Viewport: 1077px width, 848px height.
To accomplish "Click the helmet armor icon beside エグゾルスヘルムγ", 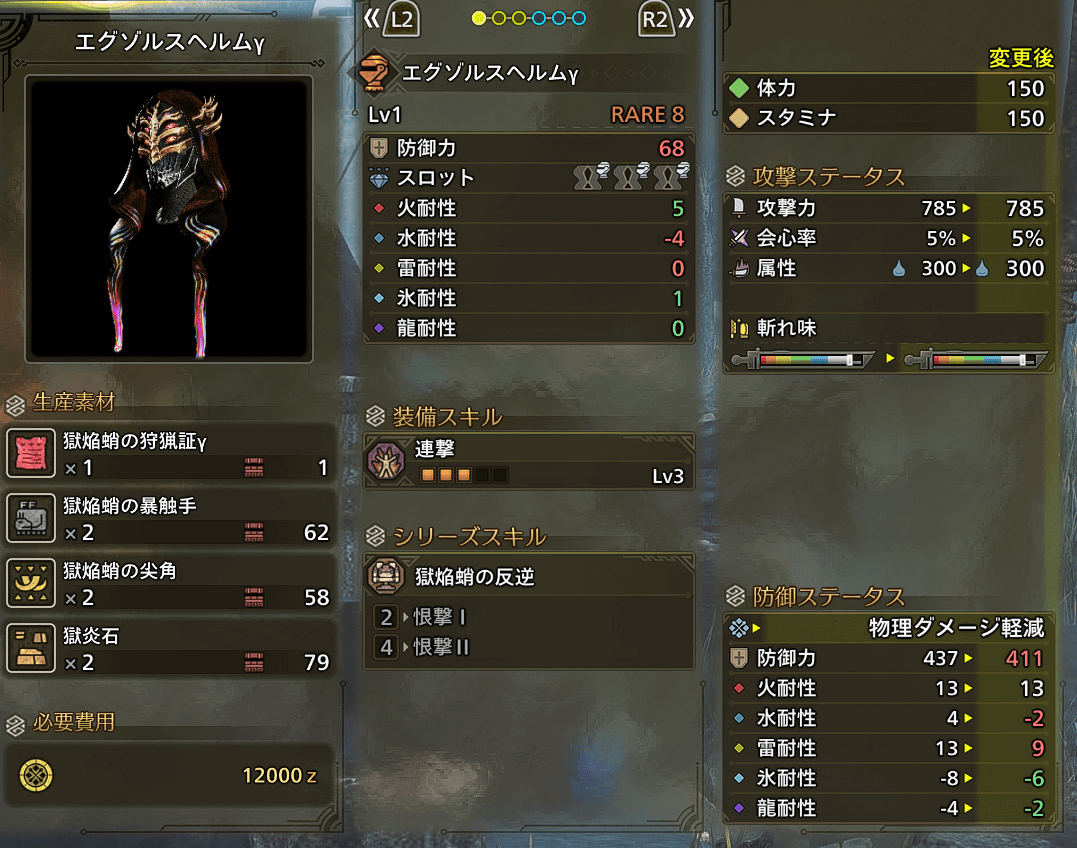I will pos(375,72).
